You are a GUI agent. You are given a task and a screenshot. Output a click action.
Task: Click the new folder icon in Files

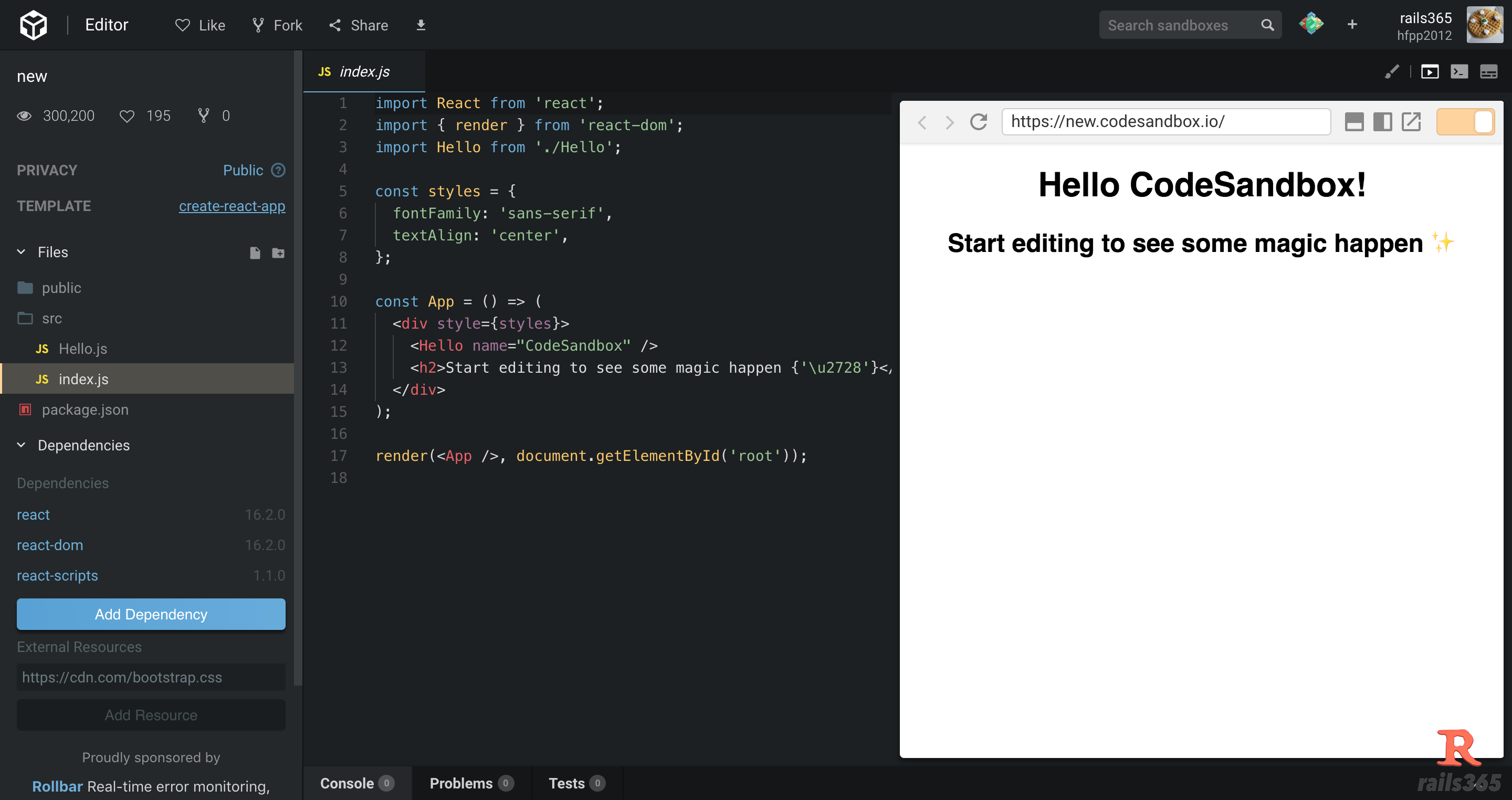(x=278, y=252)
